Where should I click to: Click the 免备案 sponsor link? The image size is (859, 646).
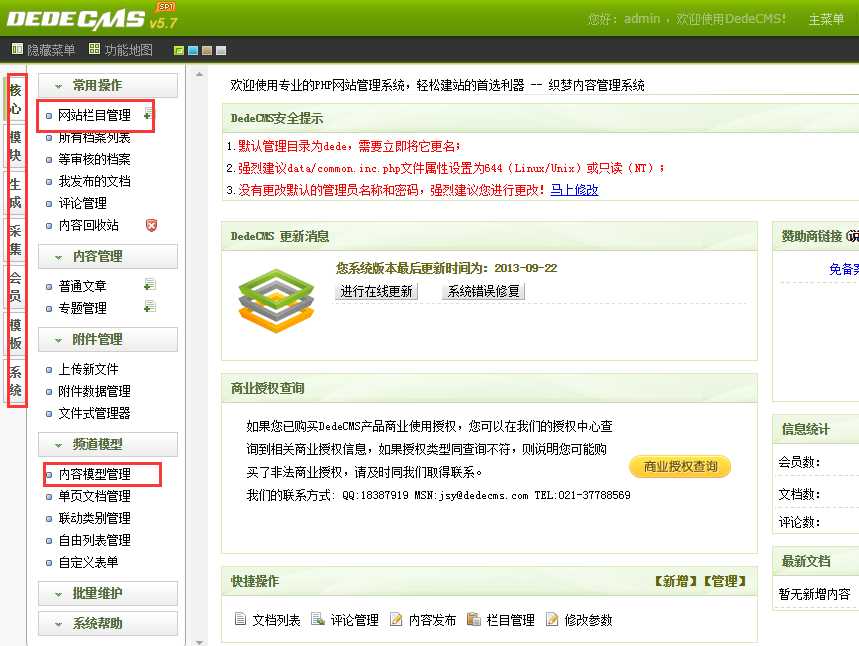tap(844, 269)
